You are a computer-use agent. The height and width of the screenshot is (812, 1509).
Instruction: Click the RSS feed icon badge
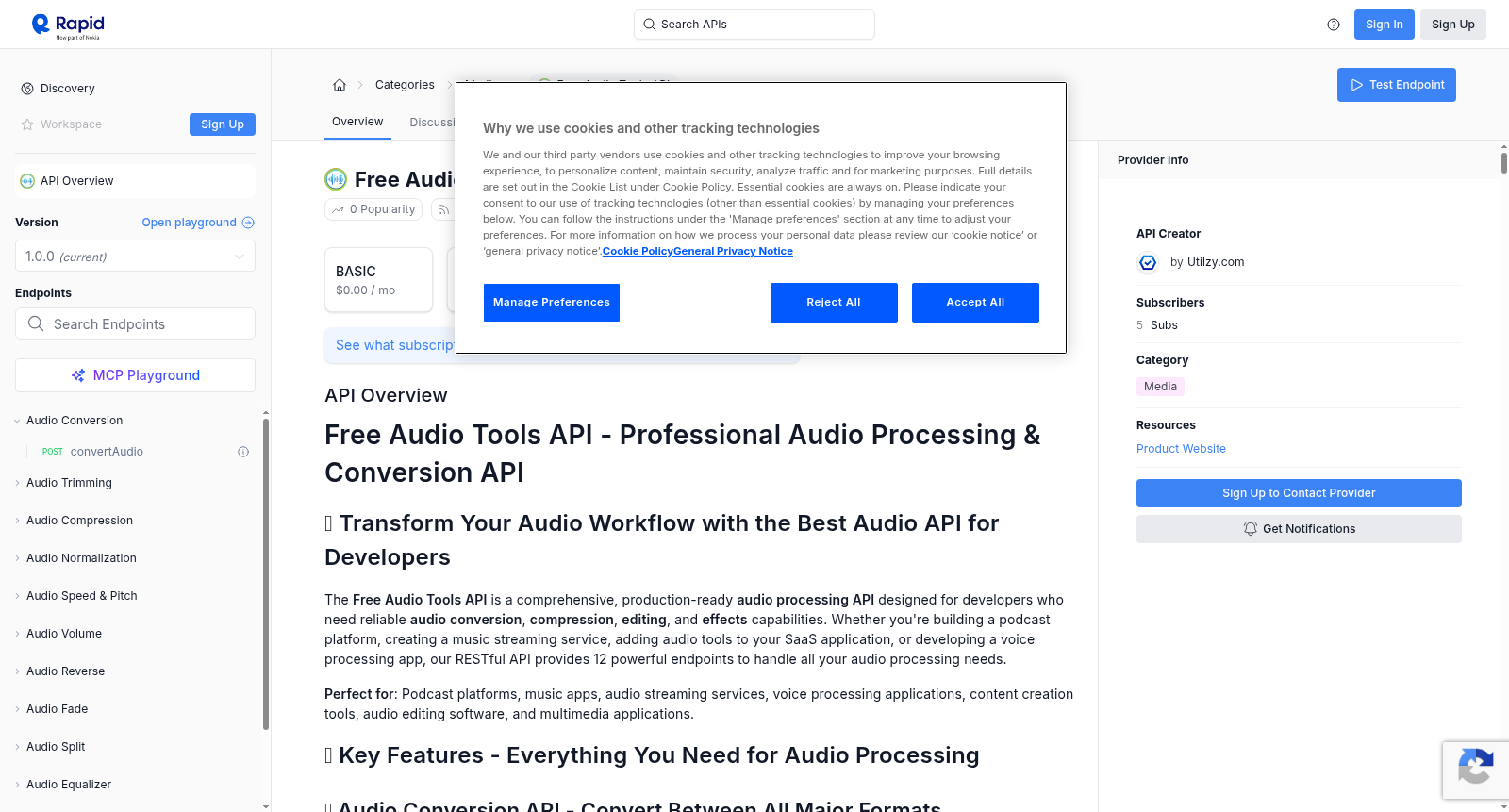coord(443,209)
